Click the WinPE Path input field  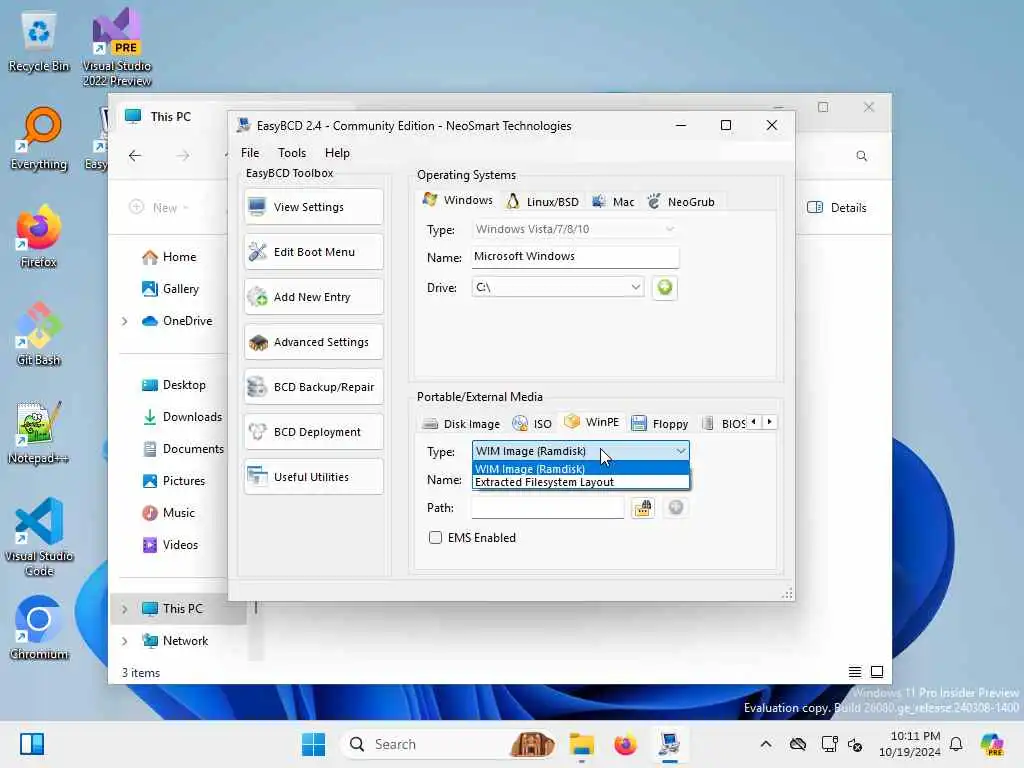pyautogui.click(x=547, y=508)
